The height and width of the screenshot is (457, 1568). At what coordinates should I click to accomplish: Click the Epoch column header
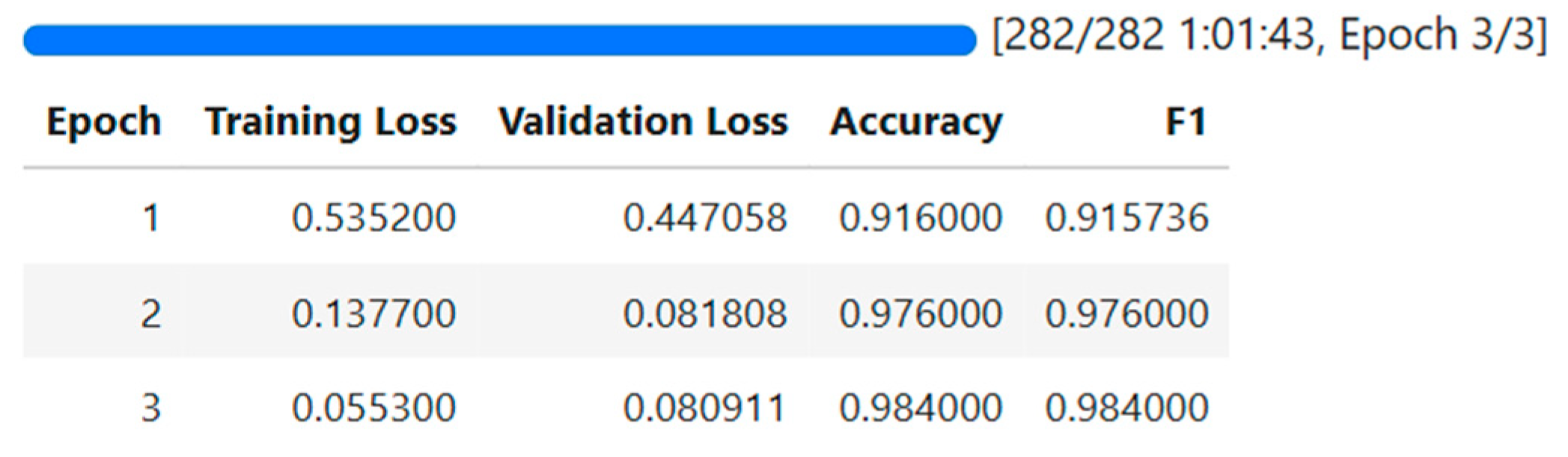104,121
